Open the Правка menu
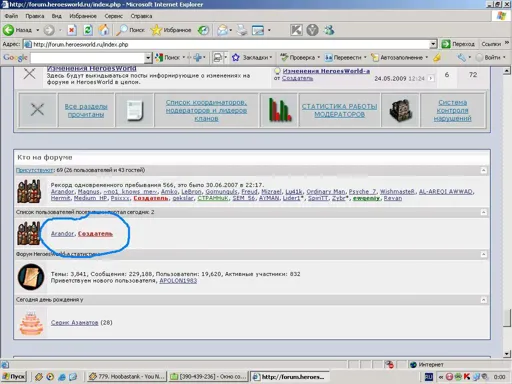Screen dimensions: 512x384 tap(35, 16)
